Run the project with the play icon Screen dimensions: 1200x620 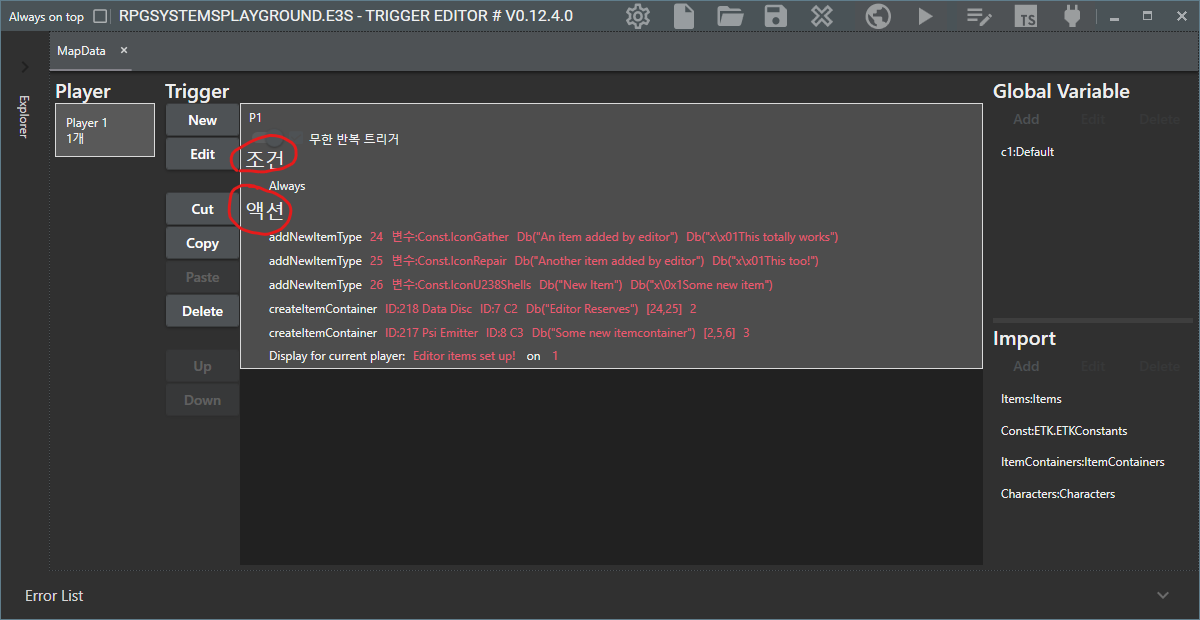[x=926, y=16]
